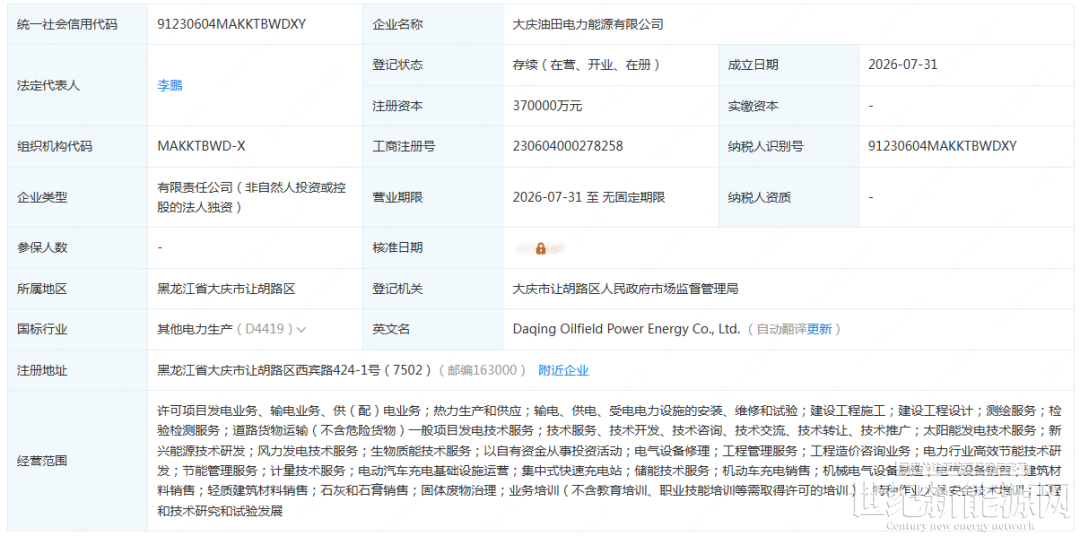Click the 参保人数 label cell

point(78,248)
